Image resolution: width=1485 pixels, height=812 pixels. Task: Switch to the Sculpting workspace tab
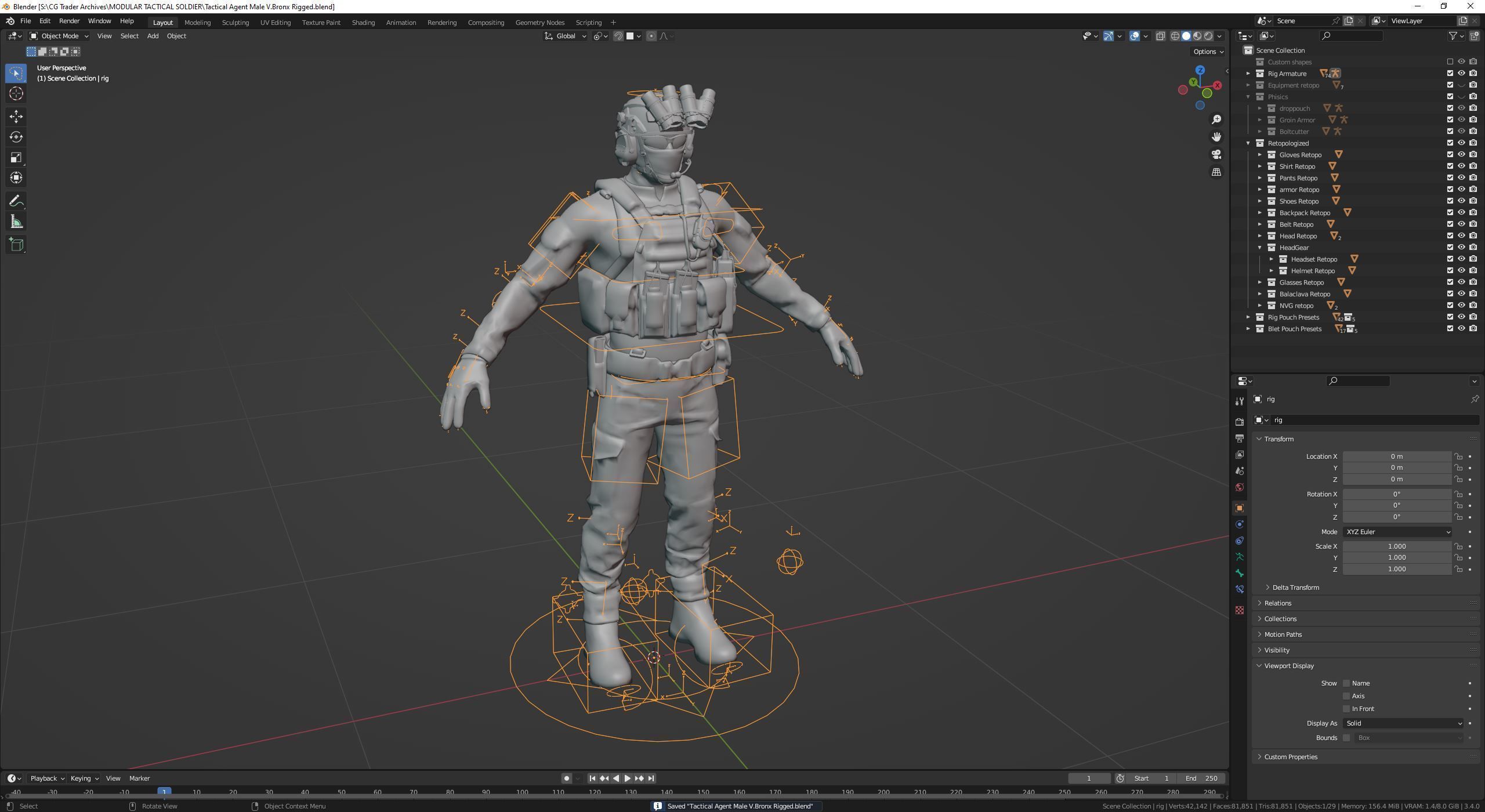pos(235,22)
